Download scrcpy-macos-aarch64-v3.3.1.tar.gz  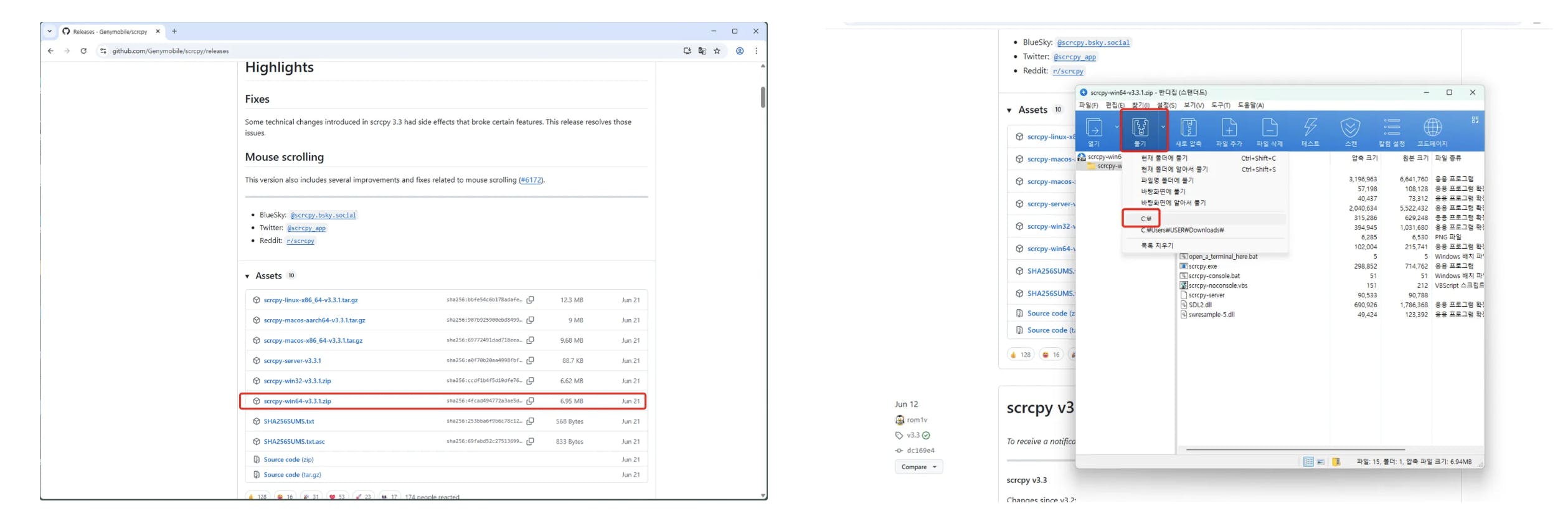coord(314,320)
